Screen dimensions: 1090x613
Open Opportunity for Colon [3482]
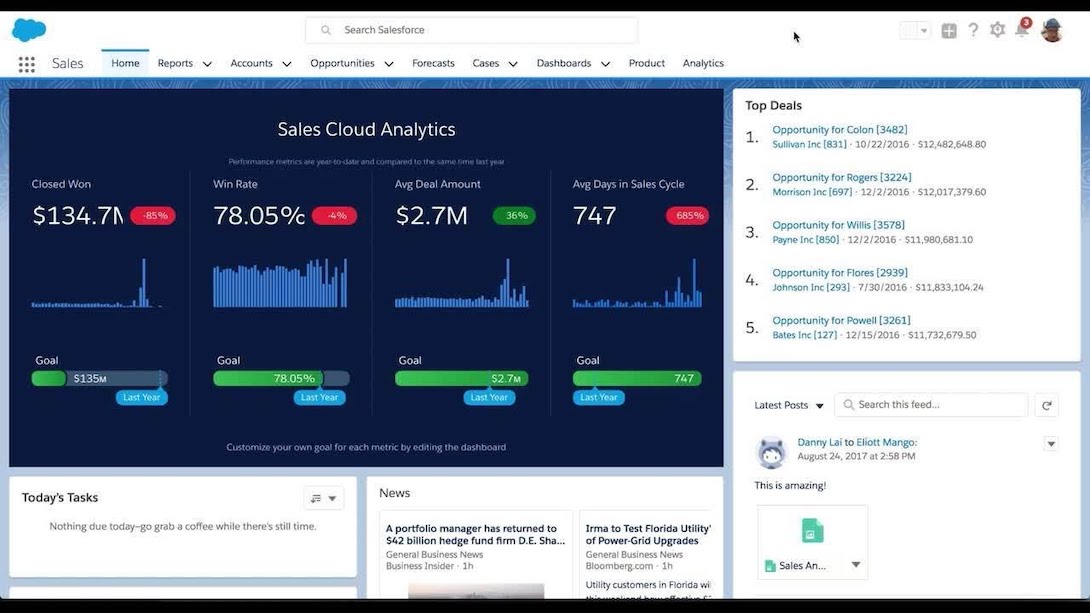pos(840,130)
